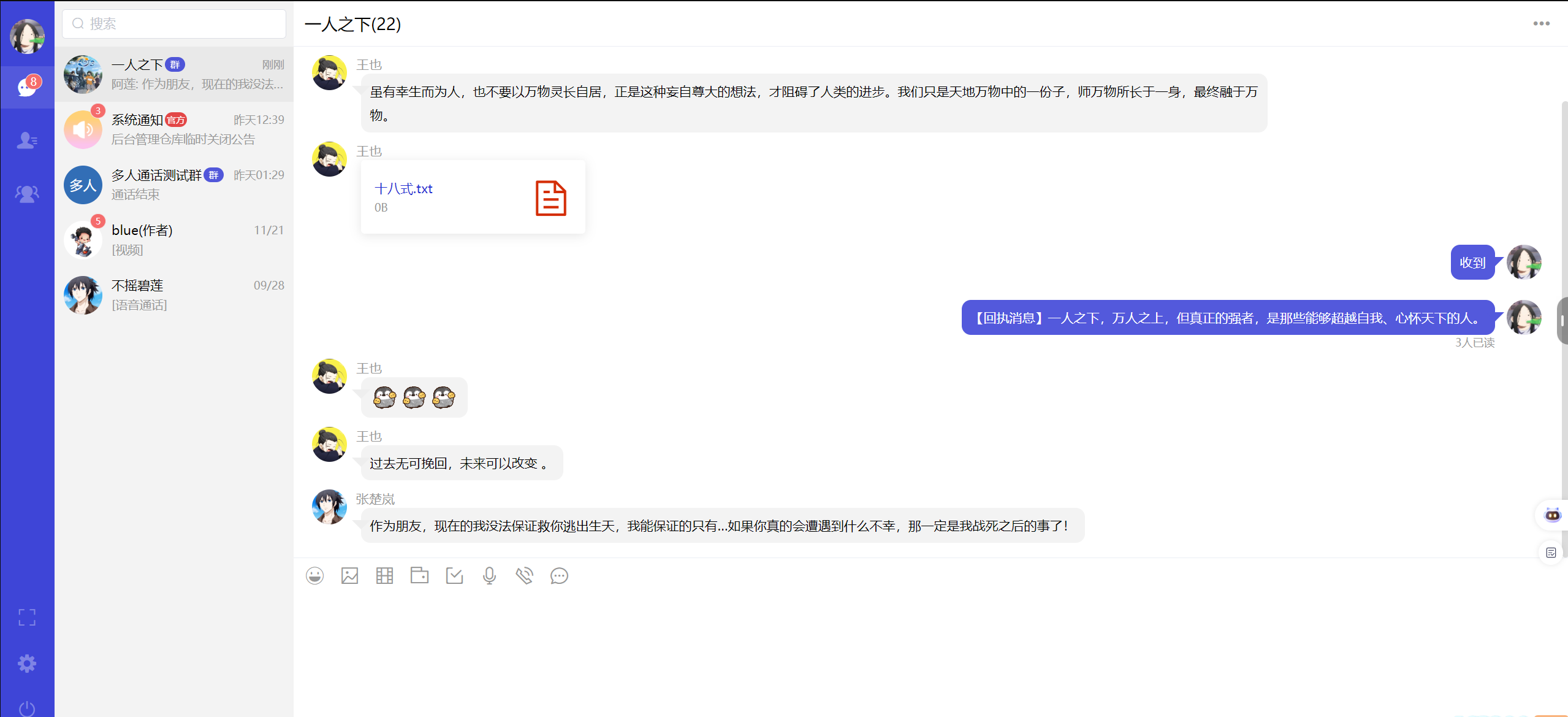Click the right-edge panel expand handle

(x=1562, y=321)
